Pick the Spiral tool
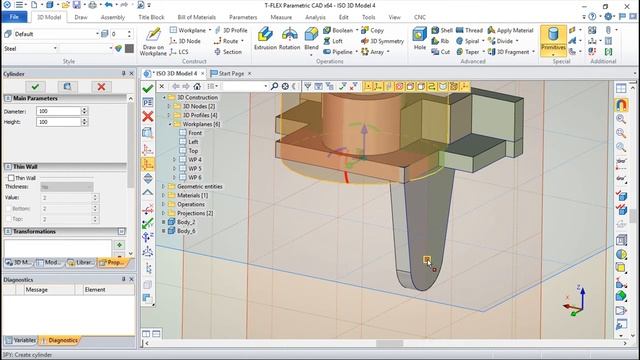640x360 pixels. [468, 41]
